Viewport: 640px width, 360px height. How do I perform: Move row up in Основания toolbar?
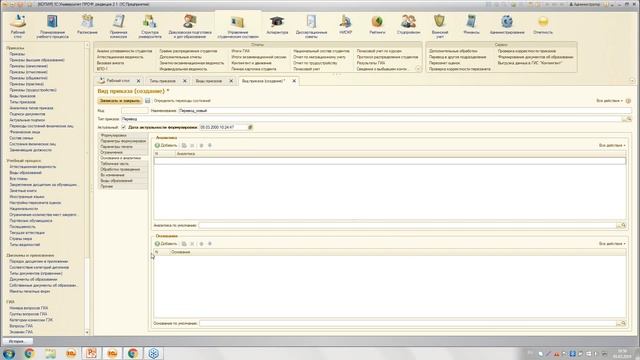point(201,244)
